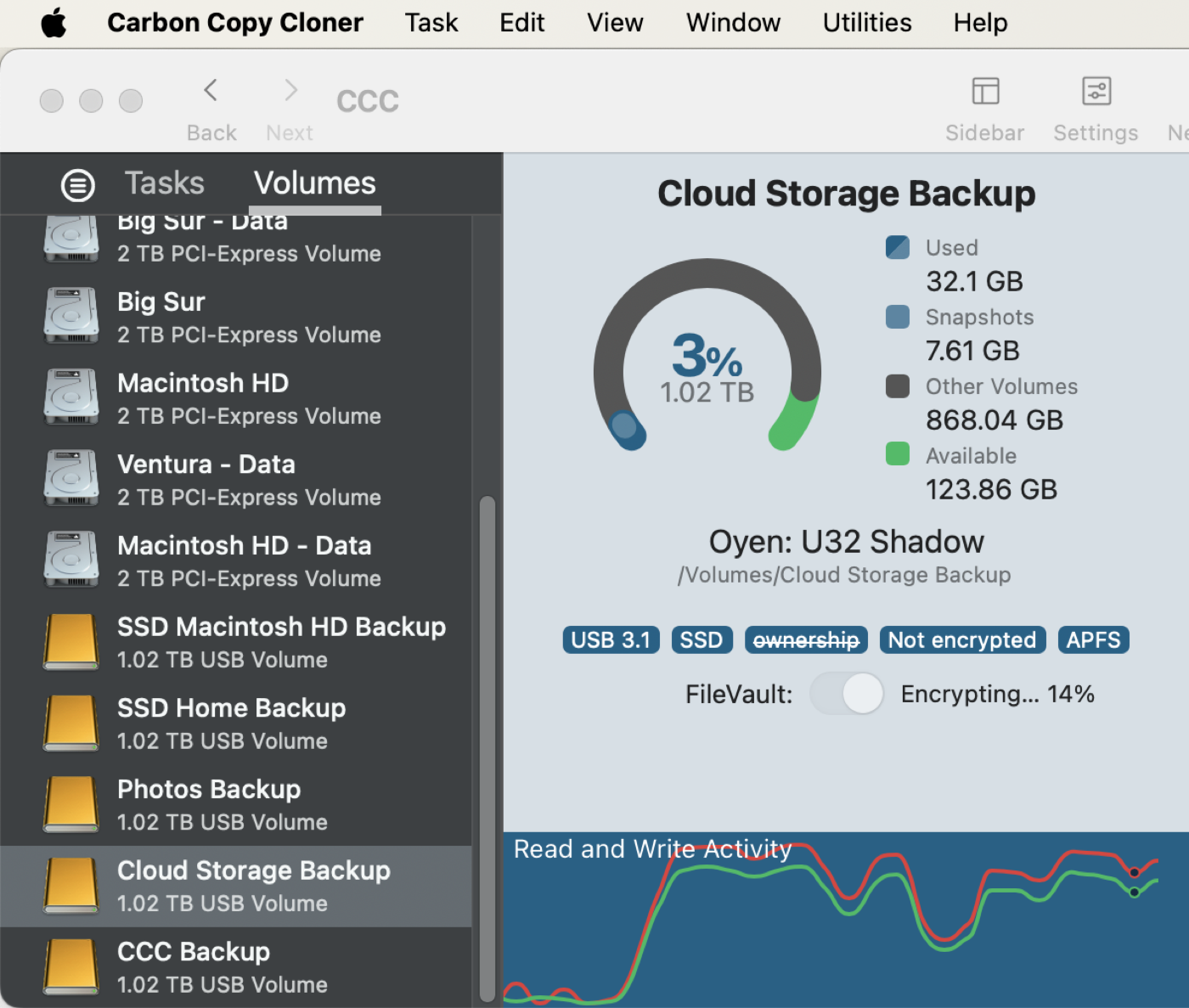Open the Utilities menu
The width and height of the screenshot is (1189, 1008).
coord(867,23)
